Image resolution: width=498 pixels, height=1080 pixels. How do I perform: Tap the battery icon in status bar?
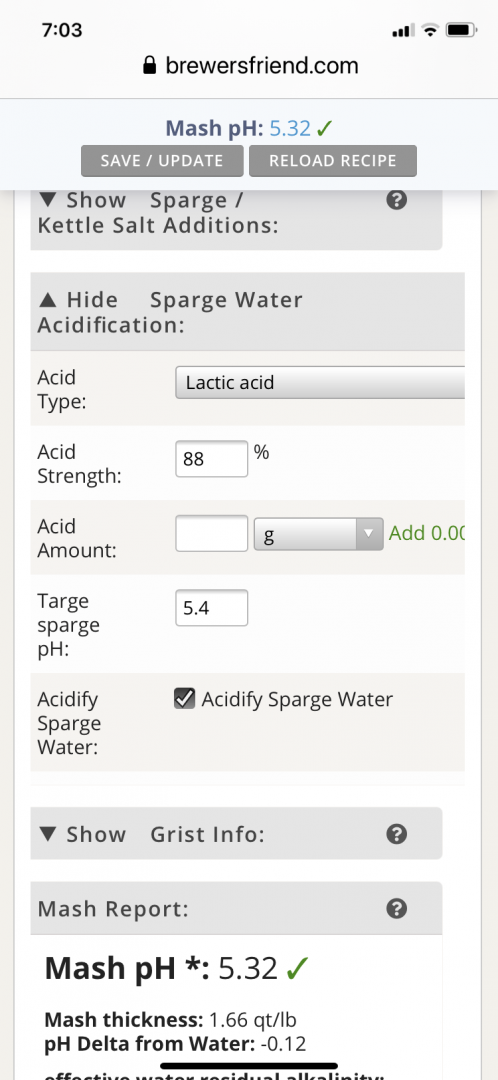point(461,30)
